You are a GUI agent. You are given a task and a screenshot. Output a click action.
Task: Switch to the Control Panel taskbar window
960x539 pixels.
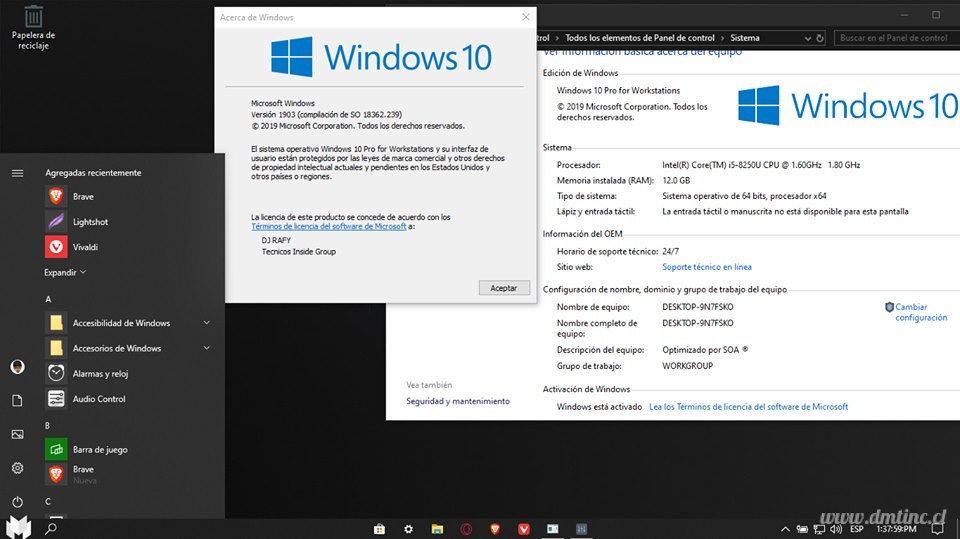coord(582,529)
